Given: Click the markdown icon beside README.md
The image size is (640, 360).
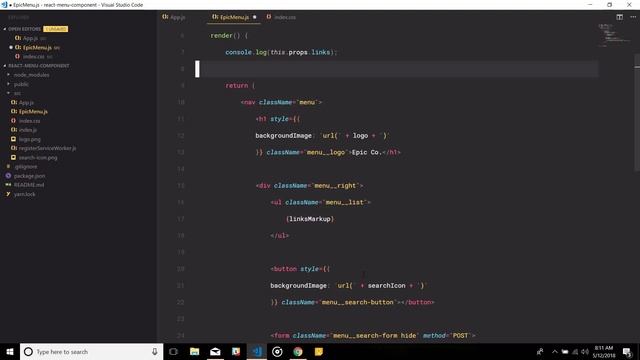Looking at the screenshot, I should pyautogui.click(x=9, y=185).
